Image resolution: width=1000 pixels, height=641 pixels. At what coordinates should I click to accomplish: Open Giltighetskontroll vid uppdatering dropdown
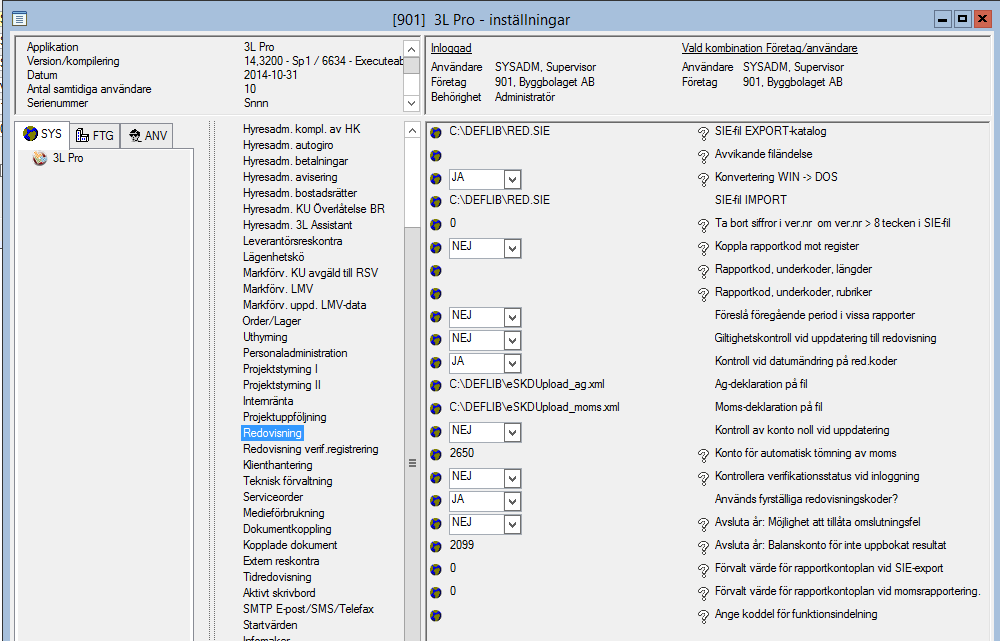pyautogui.click(x=512, y=340)
